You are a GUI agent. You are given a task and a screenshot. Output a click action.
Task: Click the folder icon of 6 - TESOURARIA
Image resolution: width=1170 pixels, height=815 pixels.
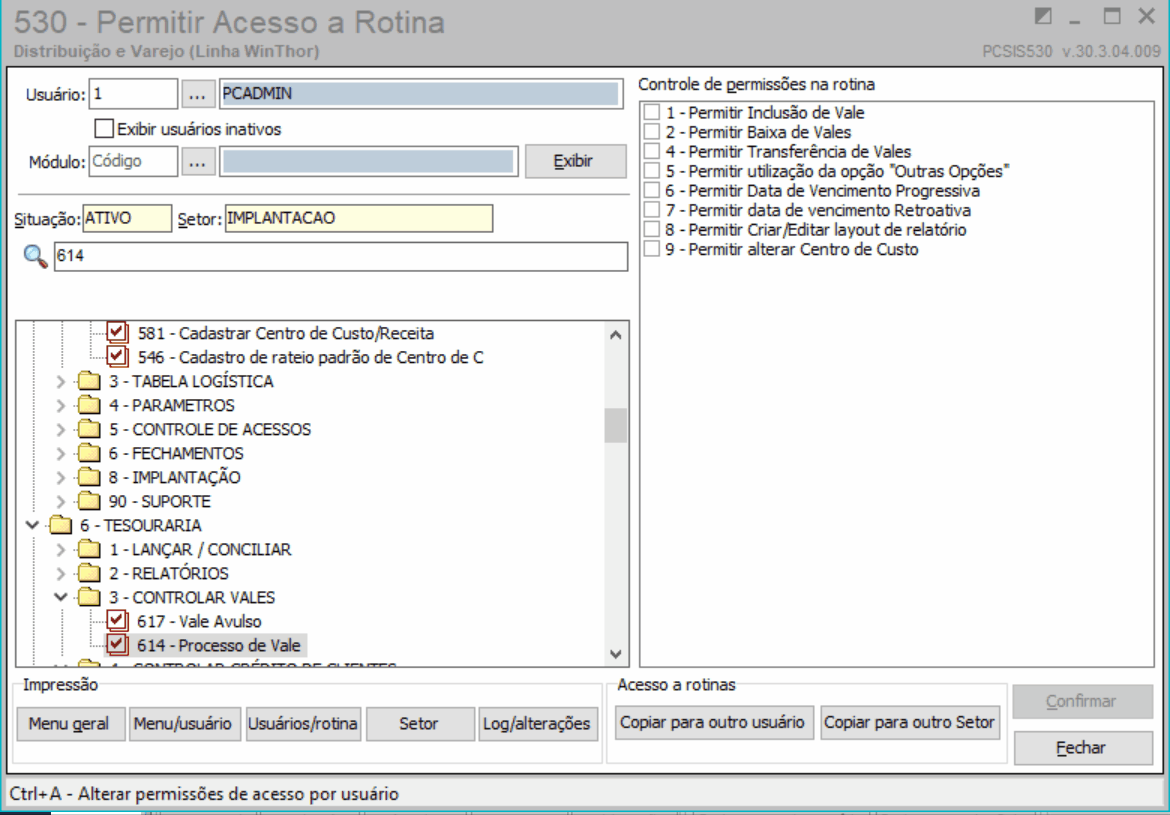[x=60, y=525]
